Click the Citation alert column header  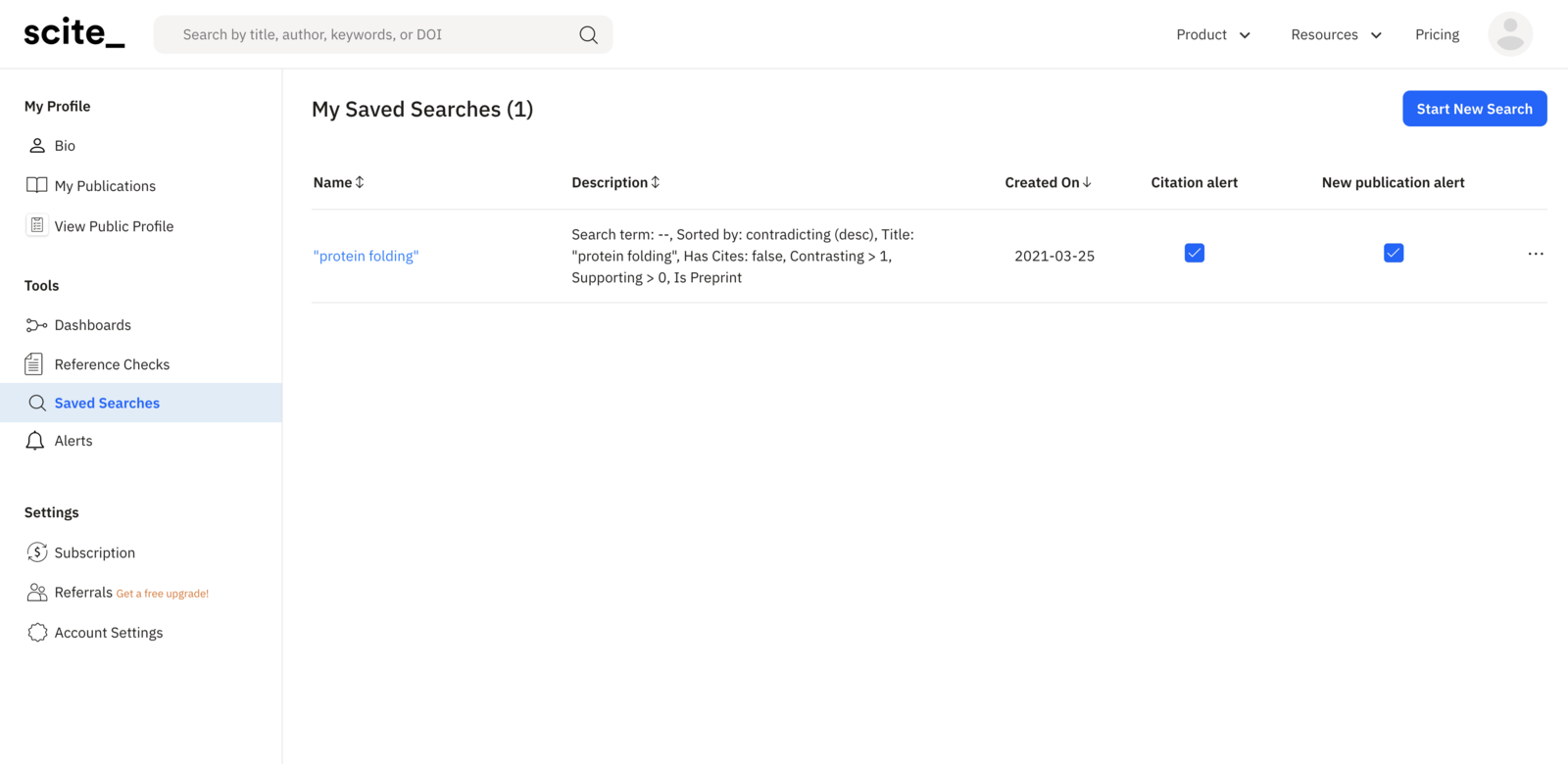1194,182
